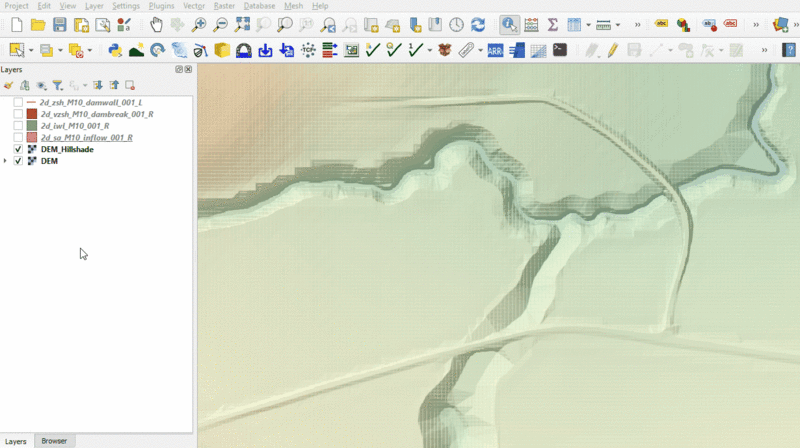Select the 2d_sa_M10_inflow_001_R layer name
The width and height of the screenshot is (800, 448).
coord(87,137)
